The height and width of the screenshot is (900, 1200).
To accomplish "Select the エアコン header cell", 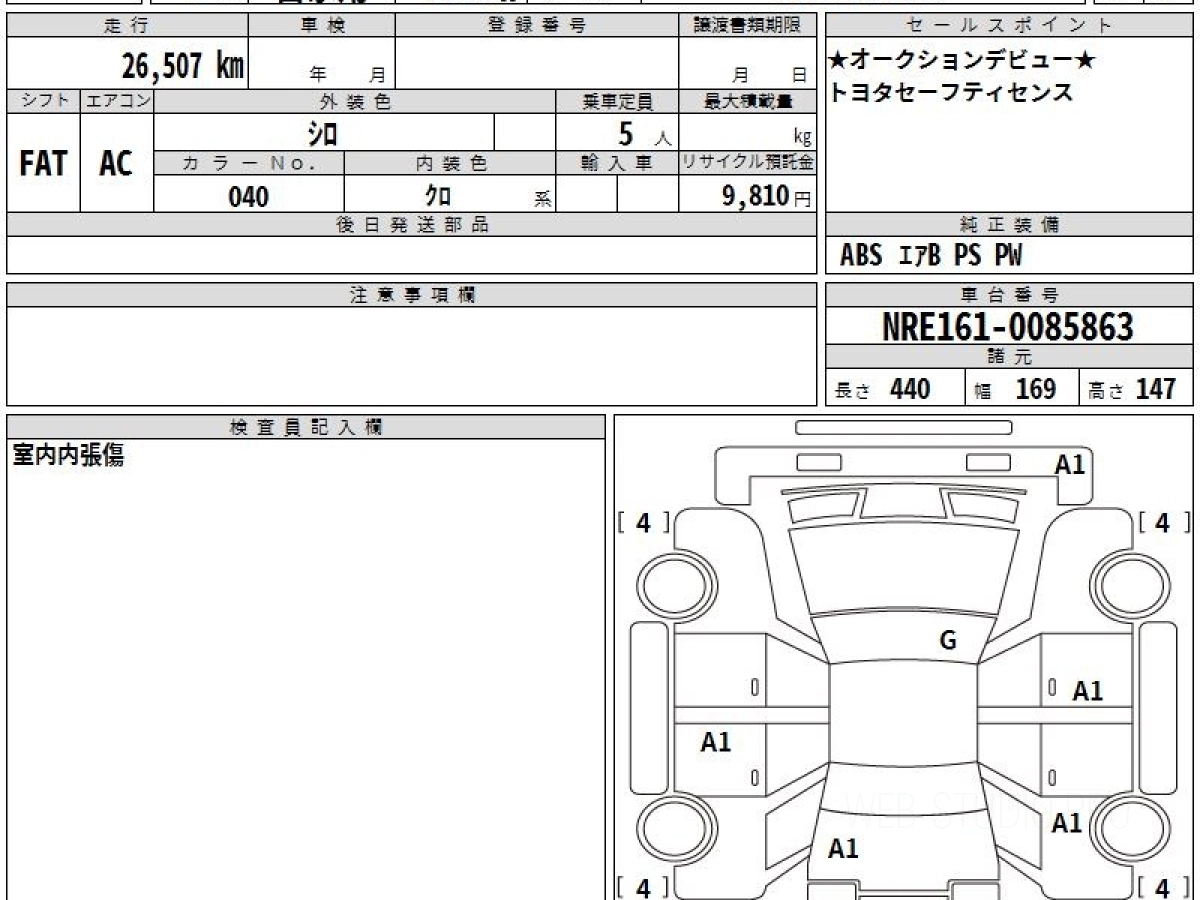I will point(117,101).
